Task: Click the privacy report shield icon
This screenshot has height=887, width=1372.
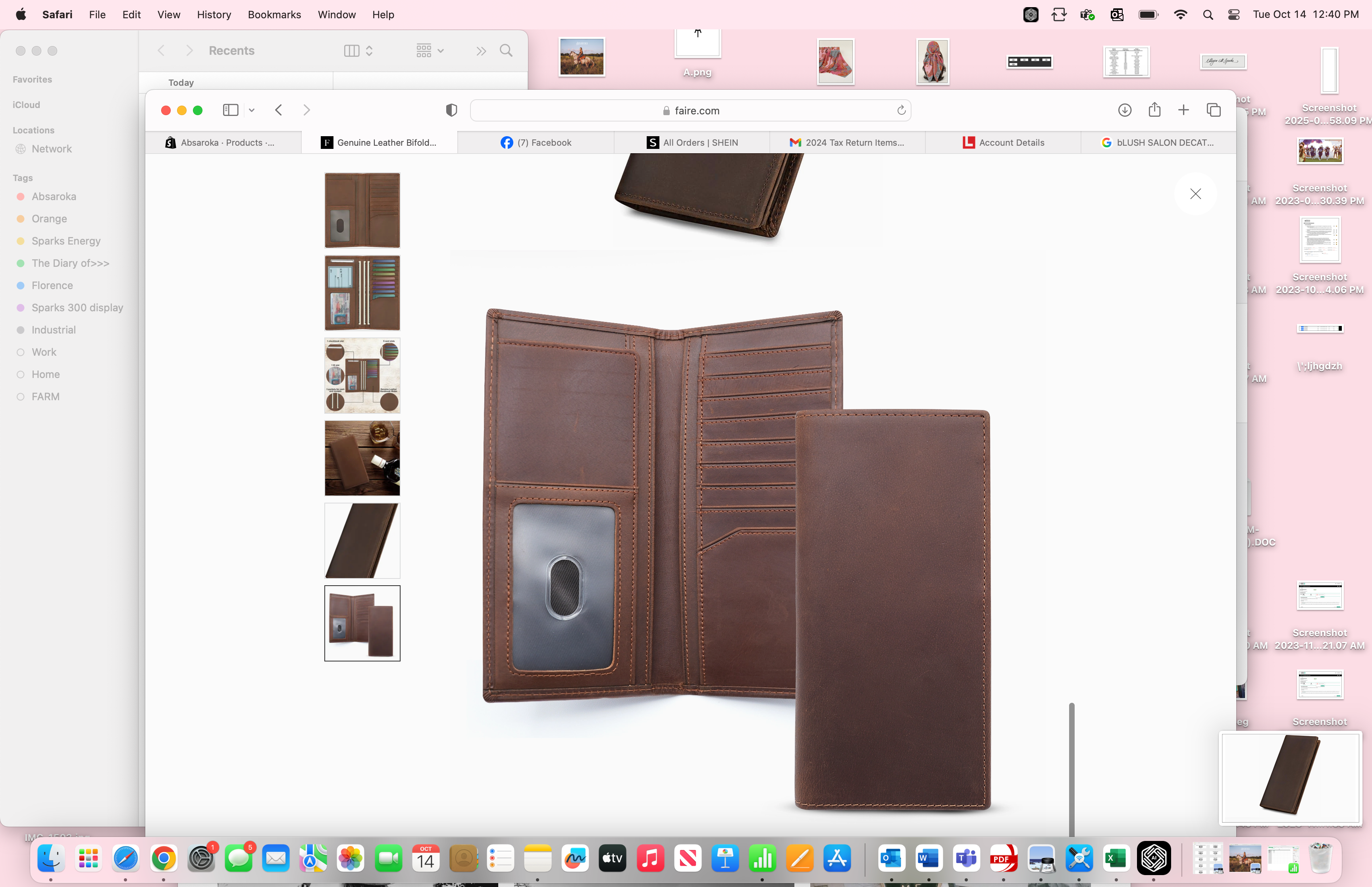Action: tap(451, 110)
